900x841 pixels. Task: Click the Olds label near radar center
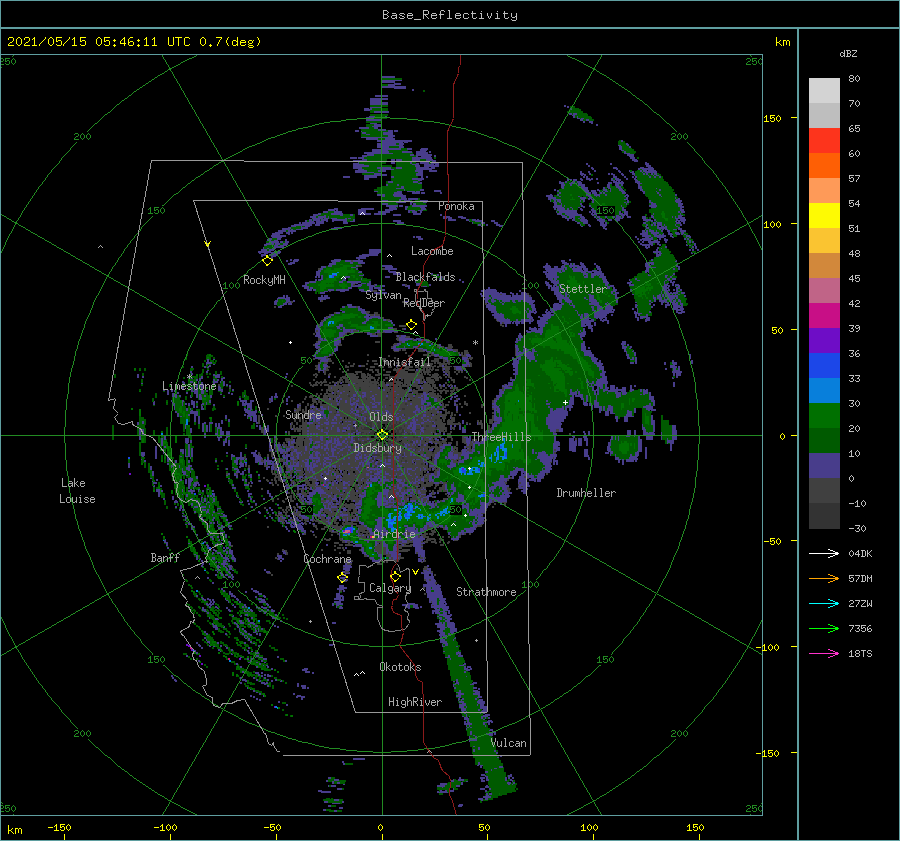point(381,417)
